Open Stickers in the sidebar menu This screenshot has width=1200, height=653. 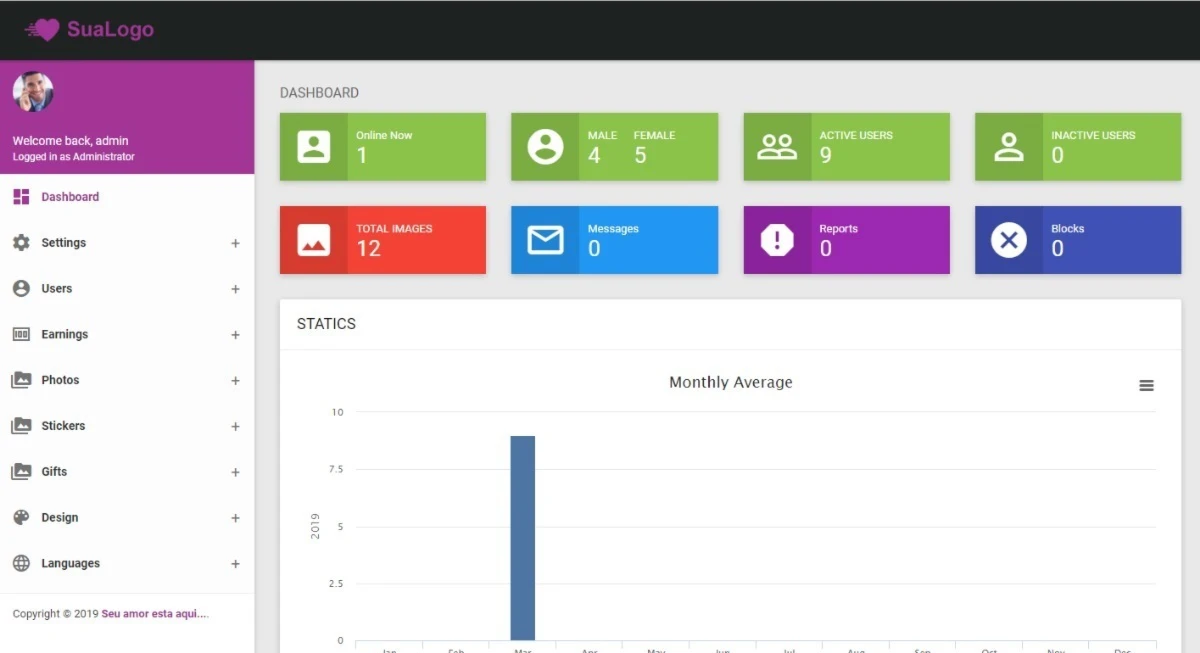[63, 426]
